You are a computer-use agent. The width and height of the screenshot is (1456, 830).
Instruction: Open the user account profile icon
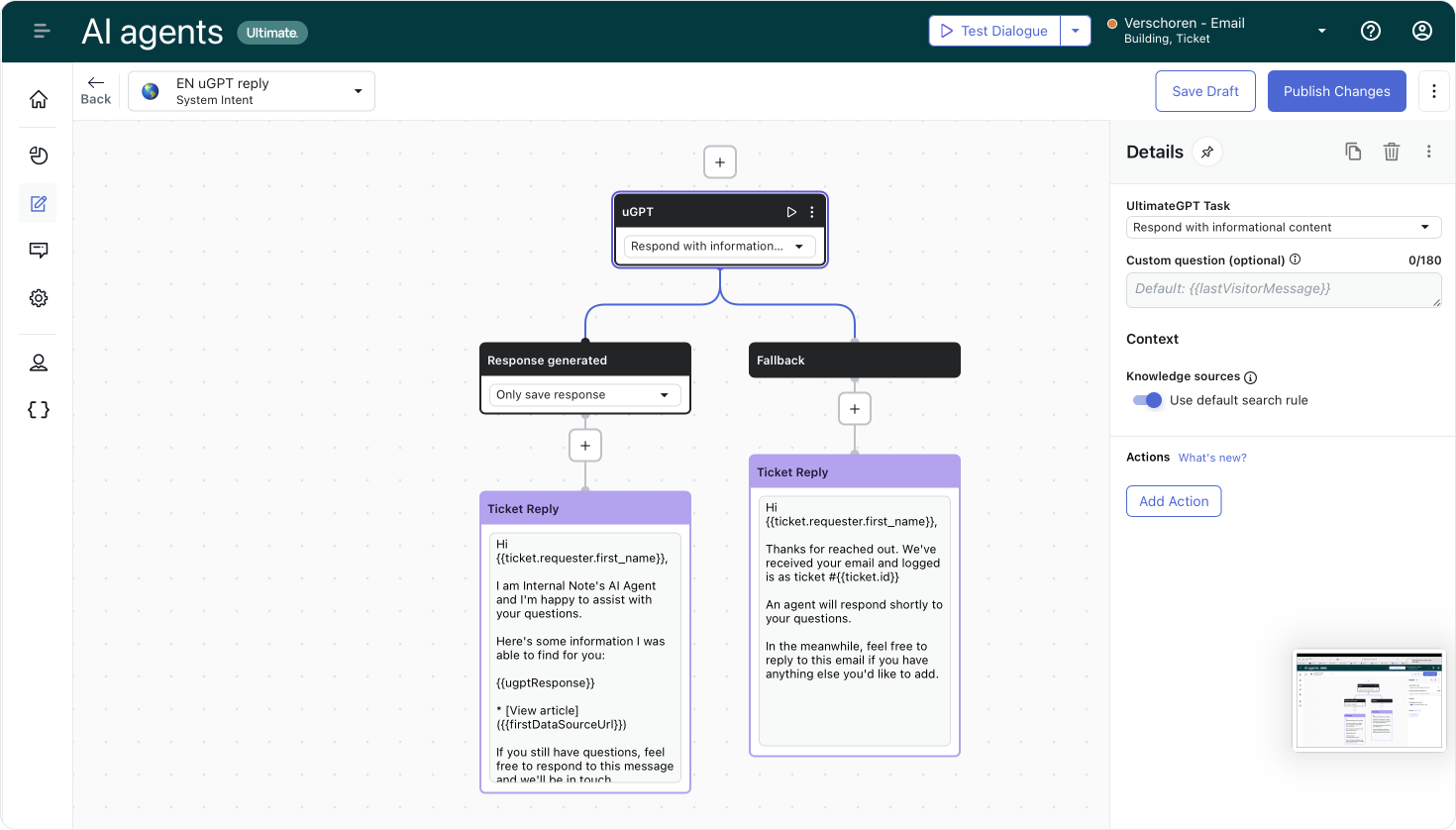(x=1422, y=31)
